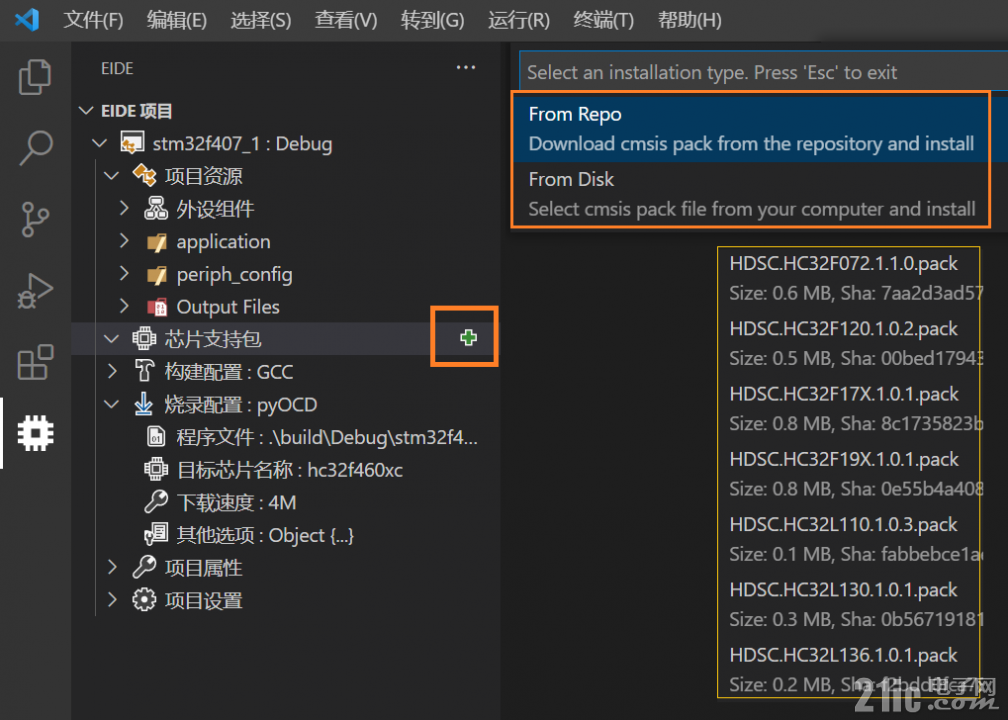Open the Explorer view in activity bar
1008x720 pixels.
(x=35, y=77)
